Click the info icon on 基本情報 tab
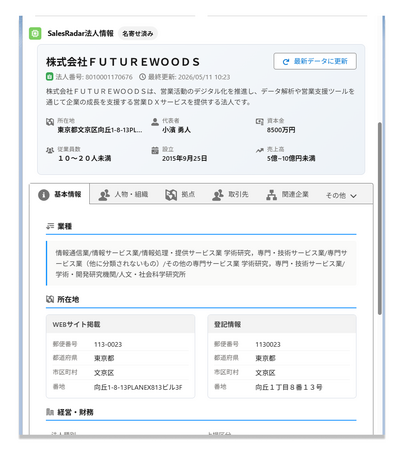Viewport: 404px width, 450px height. 44,195
